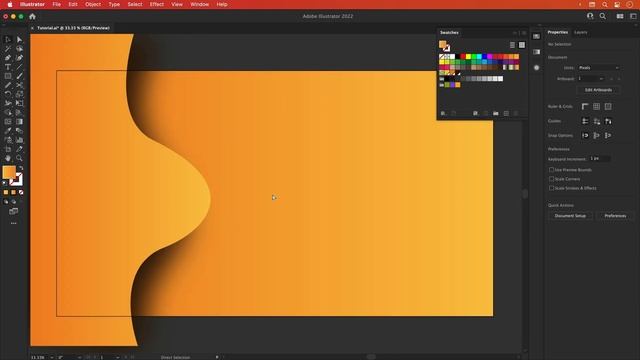Image resolution: width=640 pixels, height=360 pixels.
Task: Select the Selection tool in the toolbar
Action: pyautogui.click(x=8, y=40)
